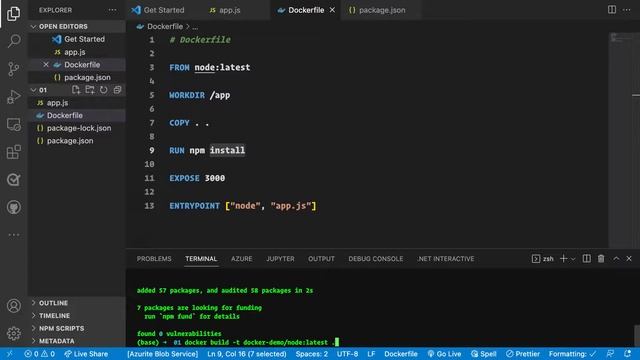
Task: Open the Debug Console panel tab
Action: [376, 258]
